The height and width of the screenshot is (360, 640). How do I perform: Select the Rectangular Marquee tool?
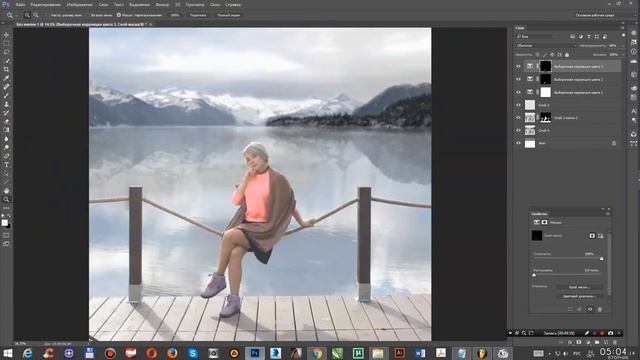(x=6, y=43)
